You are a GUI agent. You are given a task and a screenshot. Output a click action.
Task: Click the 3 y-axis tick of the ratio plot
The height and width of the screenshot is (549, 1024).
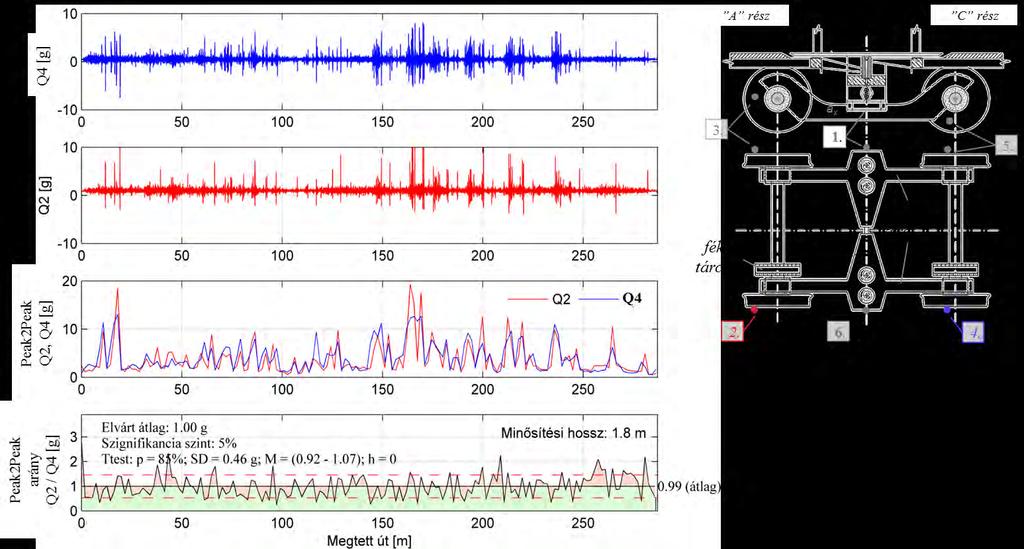coord(73,437)
